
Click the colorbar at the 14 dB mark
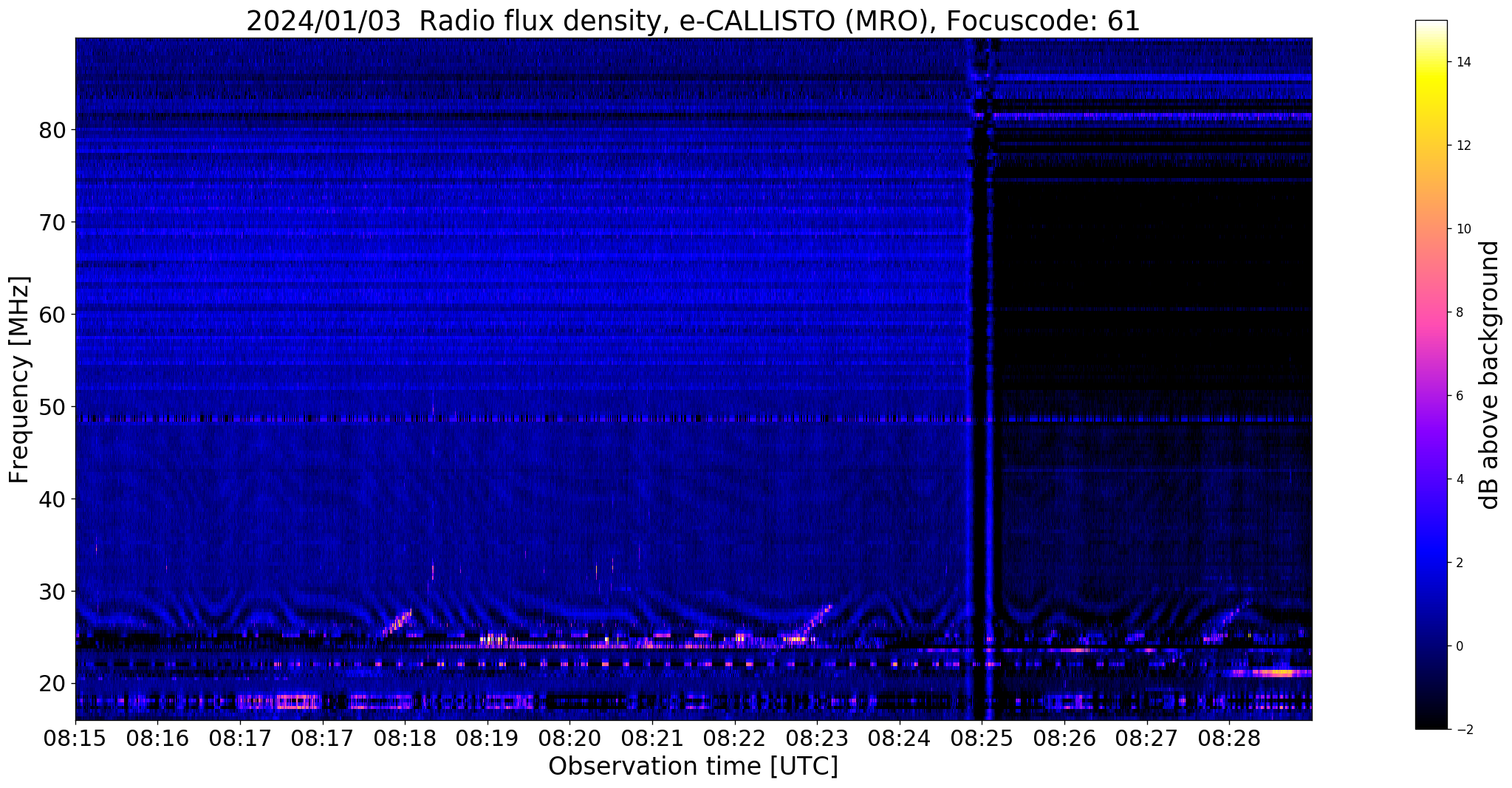click(x=1431, y=62)
